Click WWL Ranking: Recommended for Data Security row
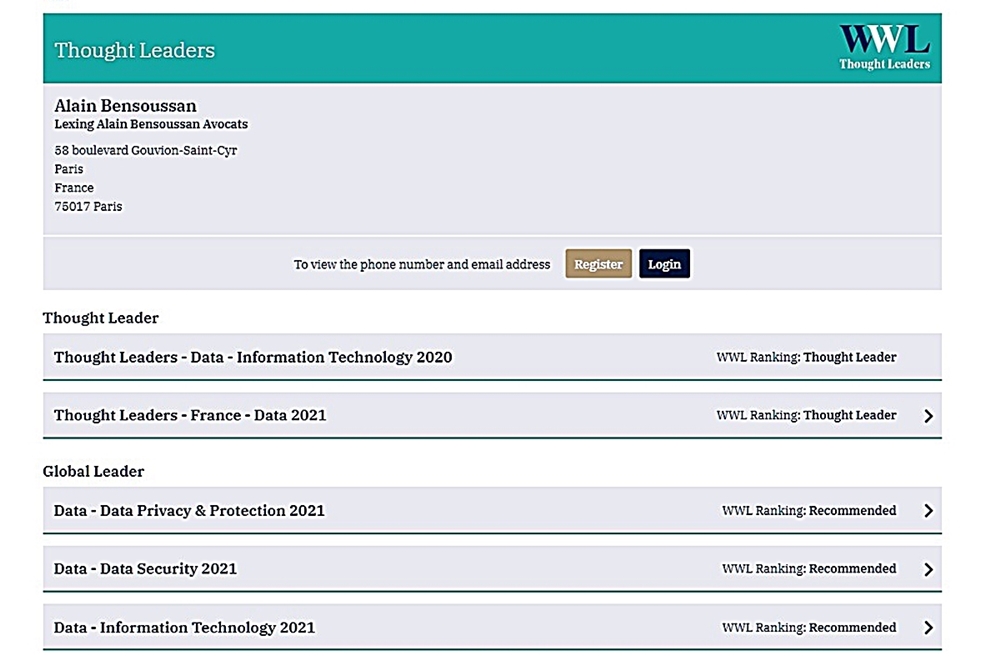The height and width of the screenshot is (665, 1000). pyautogui.click(x=809, y=569)
